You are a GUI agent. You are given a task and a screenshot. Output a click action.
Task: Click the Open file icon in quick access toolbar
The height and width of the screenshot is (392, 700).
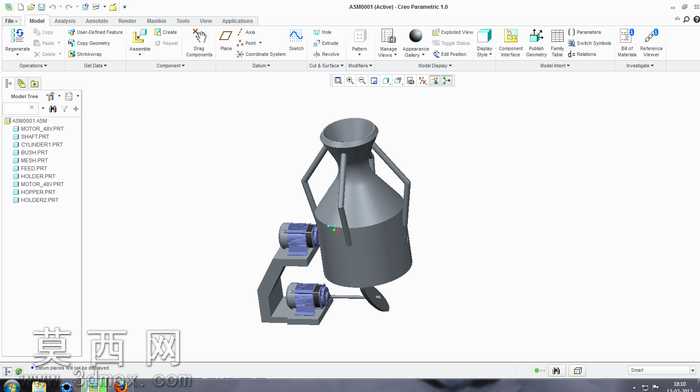[x=31, y=7]
